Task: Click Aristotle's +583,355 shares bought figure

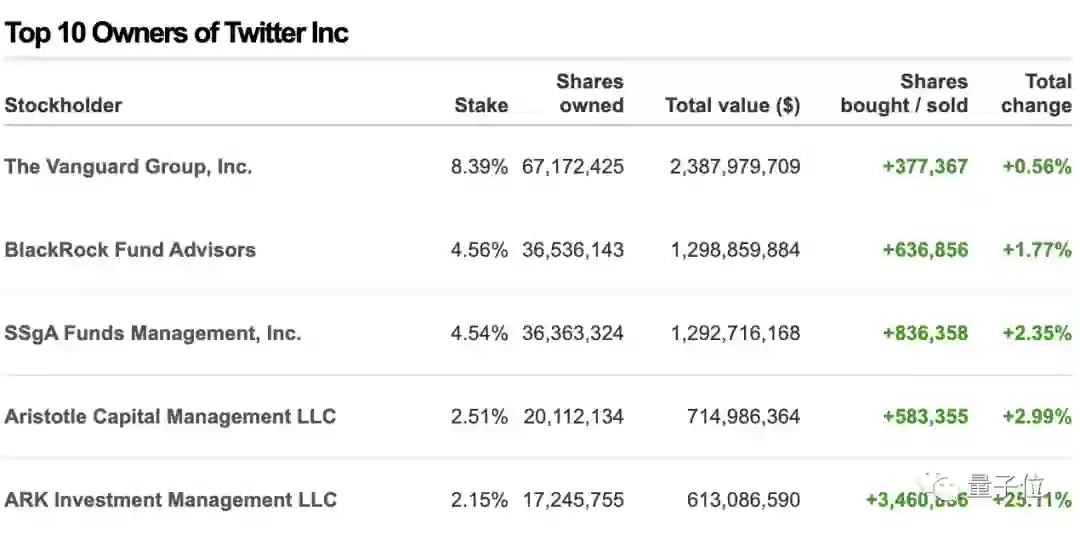Action: [x=925, y=416]
